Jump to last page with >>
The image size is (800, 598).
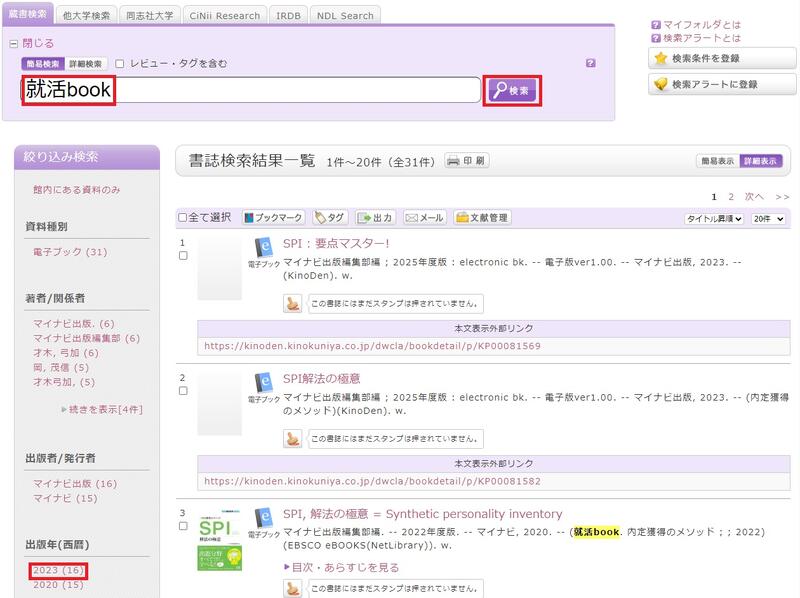[x=782, y=197]
